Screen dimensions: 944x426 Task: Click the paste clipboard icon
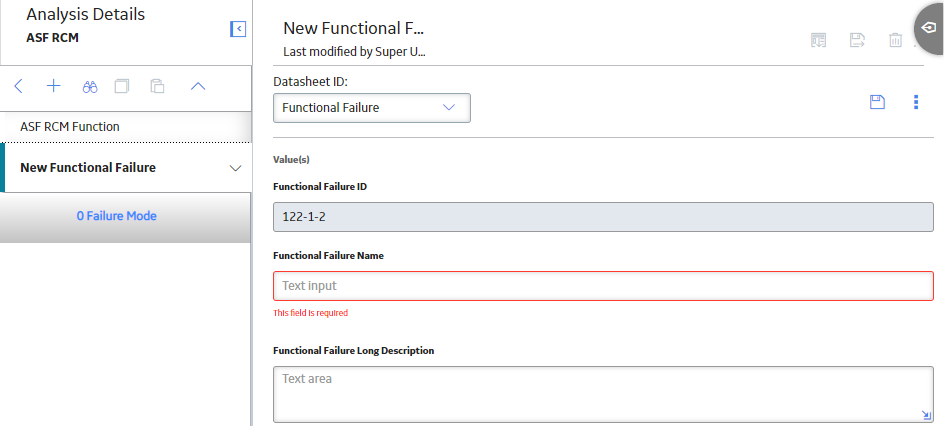coord(157,86)
